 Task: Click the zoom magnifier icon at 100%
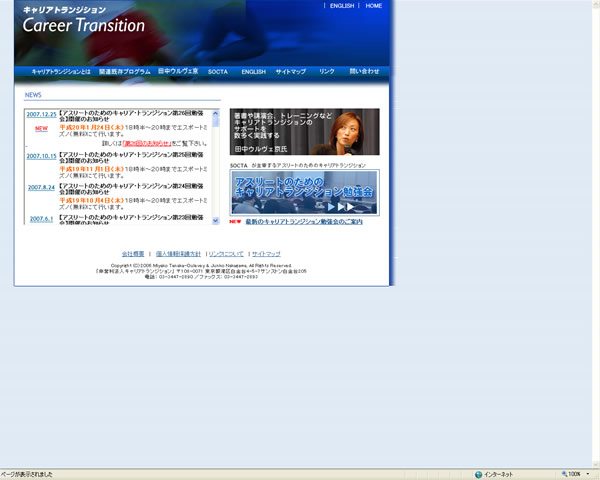coord(565,474)
